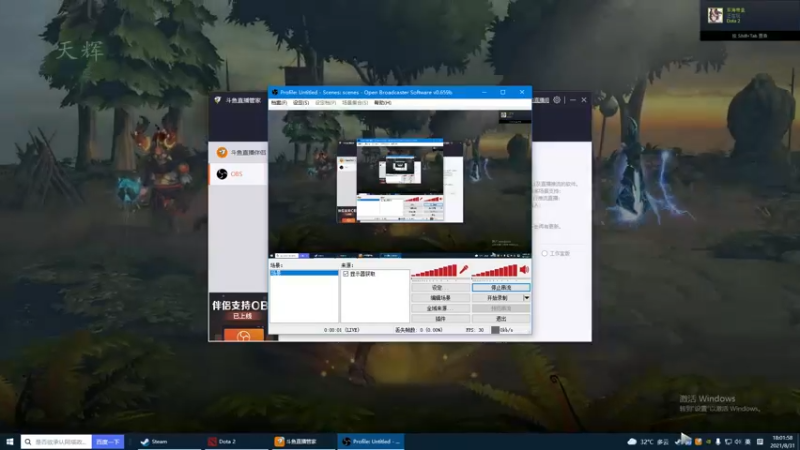The height and width of the screenshot is (450, 800).
Task: Open the 设定档(P) profiles menu in OBS
Action: click(x=326, y=103)
